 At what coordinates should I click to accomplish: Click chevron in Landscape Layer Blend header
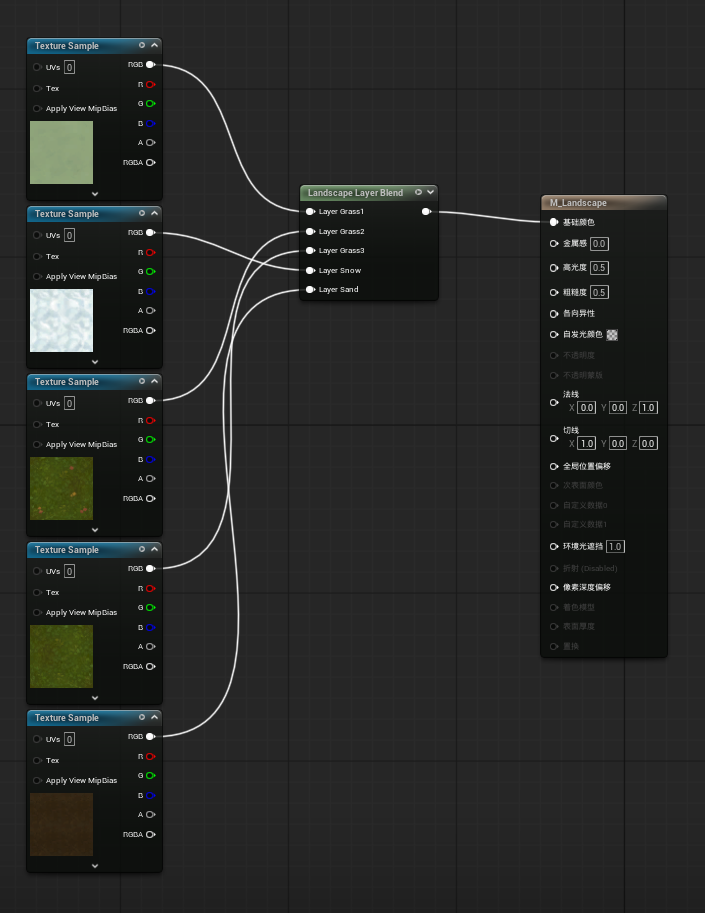tap(430, 192)
